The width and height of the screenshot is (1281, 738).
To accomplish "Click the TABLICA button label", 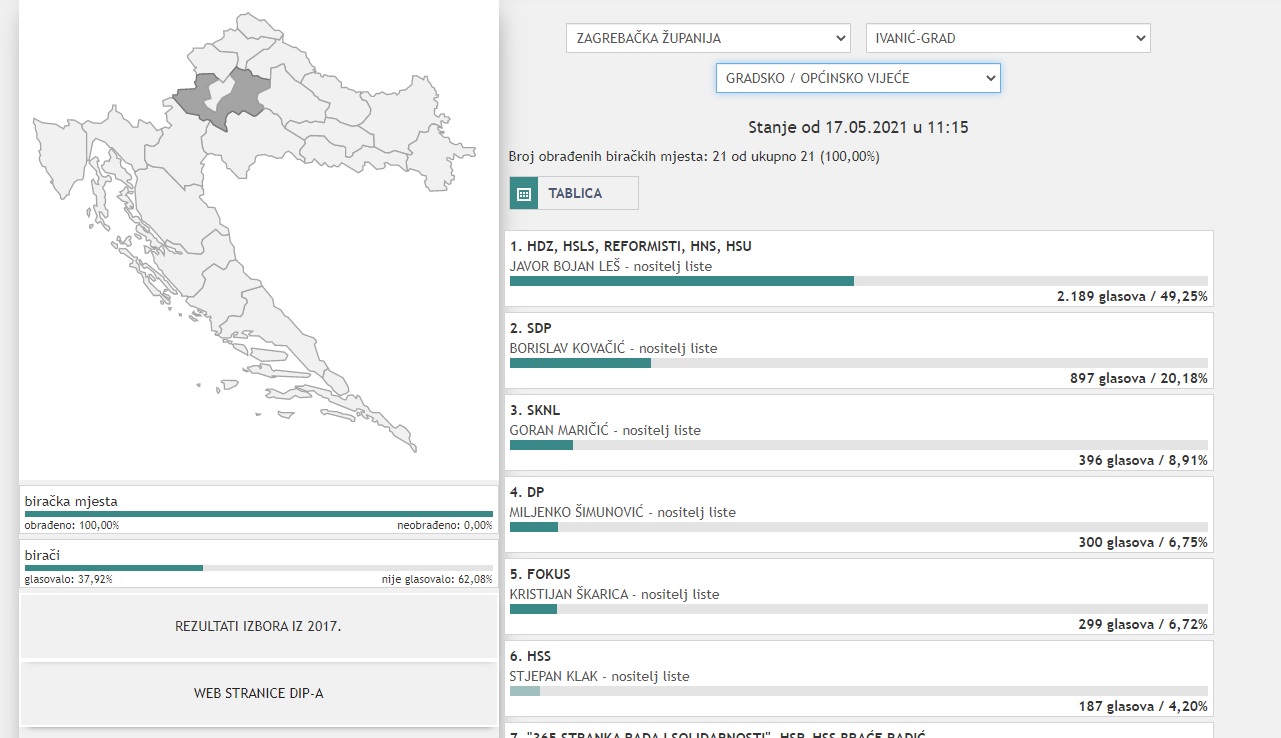I will (575, 194).
